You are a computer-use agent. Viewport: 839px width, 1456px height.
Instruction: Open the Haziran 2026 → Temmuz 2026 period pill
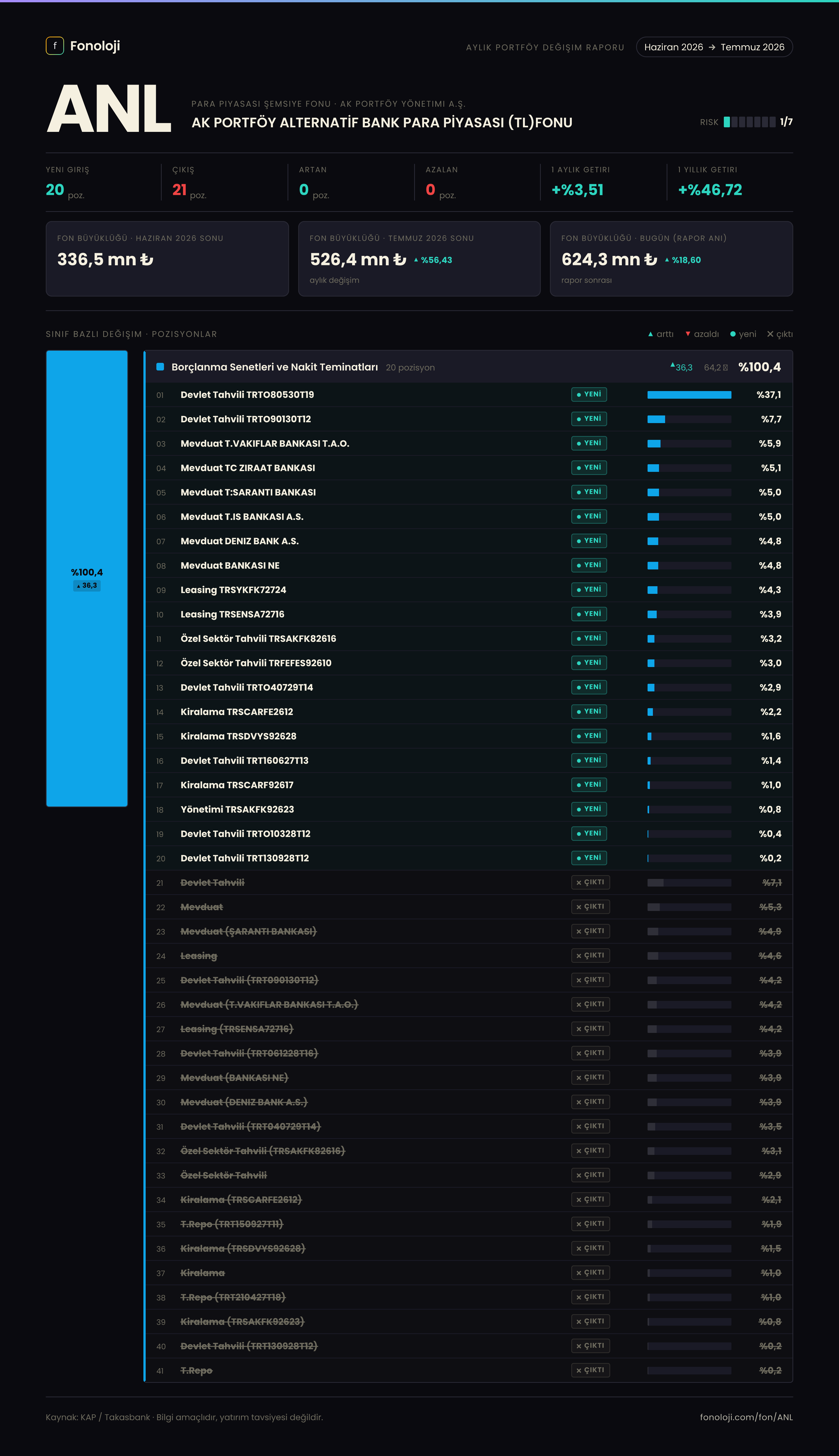click(x=714, y=47)
